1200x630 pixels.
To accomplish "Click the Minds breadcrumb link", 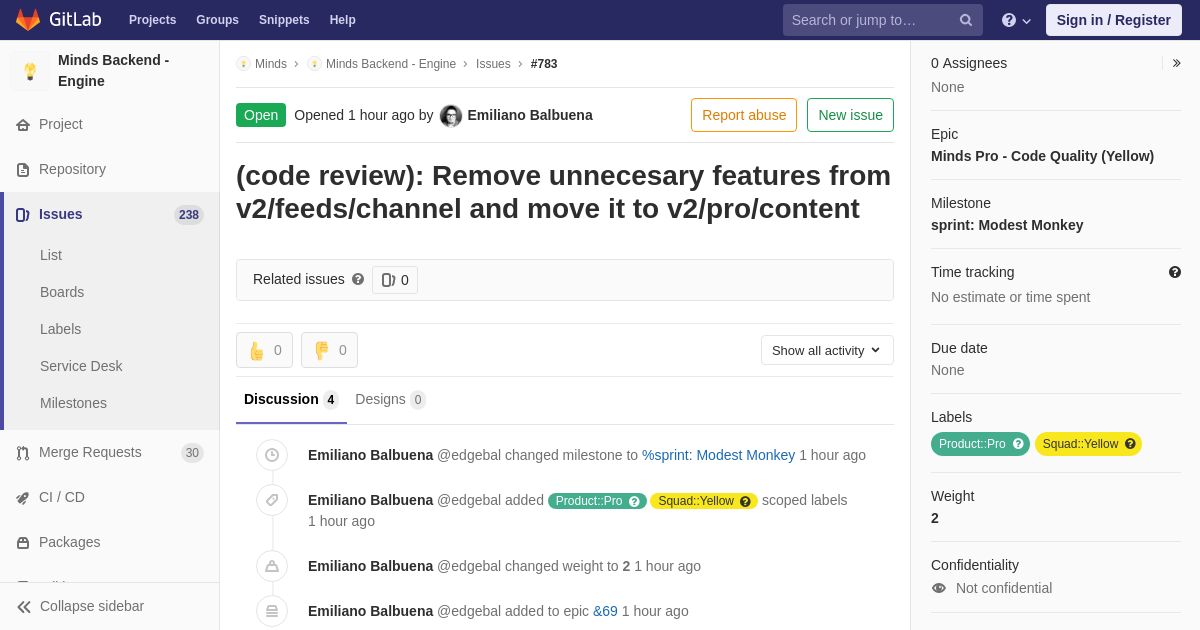I will (x=271, y=64).
